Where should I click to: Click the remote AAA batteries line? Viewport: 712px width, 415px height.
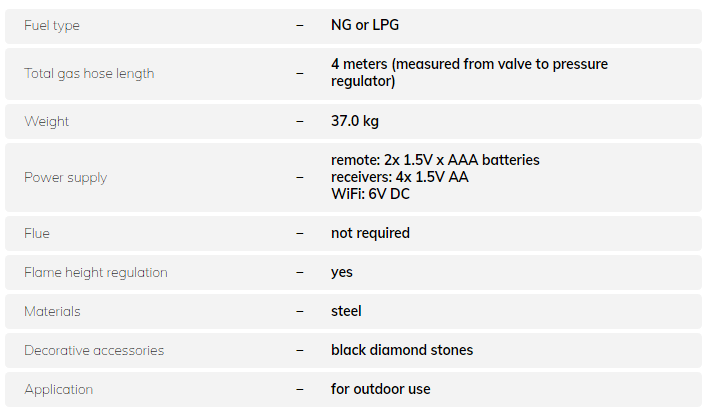click(x=435, y=160)
